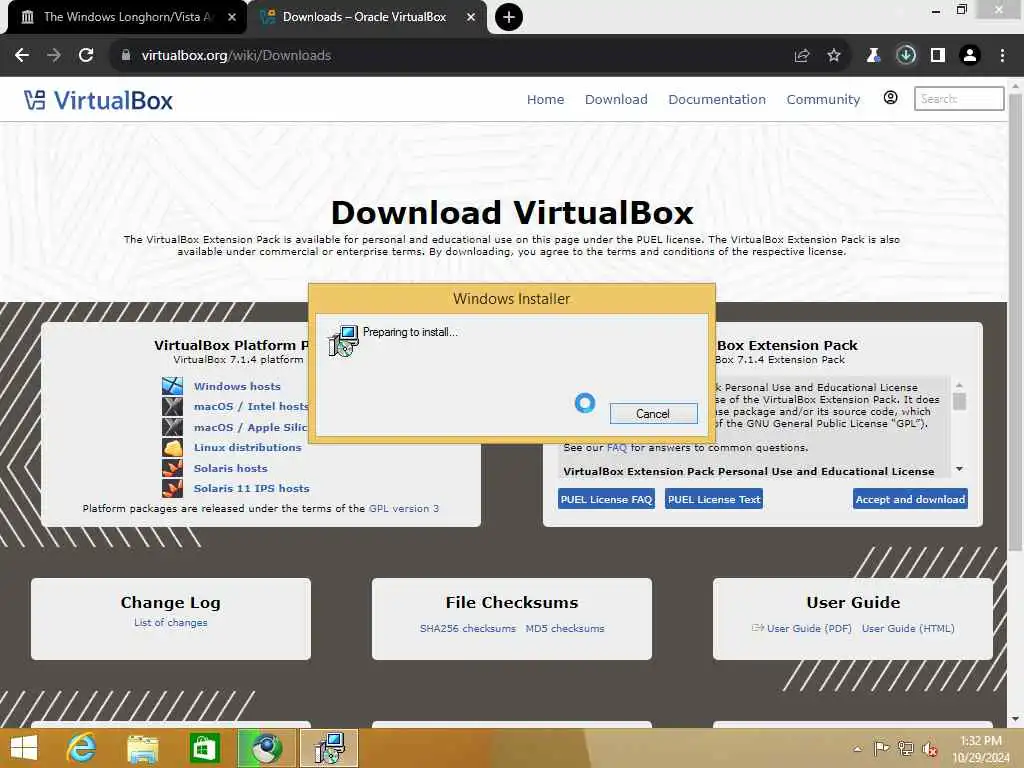Open File Explorer from taskbar
The width and height of the screenshot is (1024, 768).
point(142,748)
